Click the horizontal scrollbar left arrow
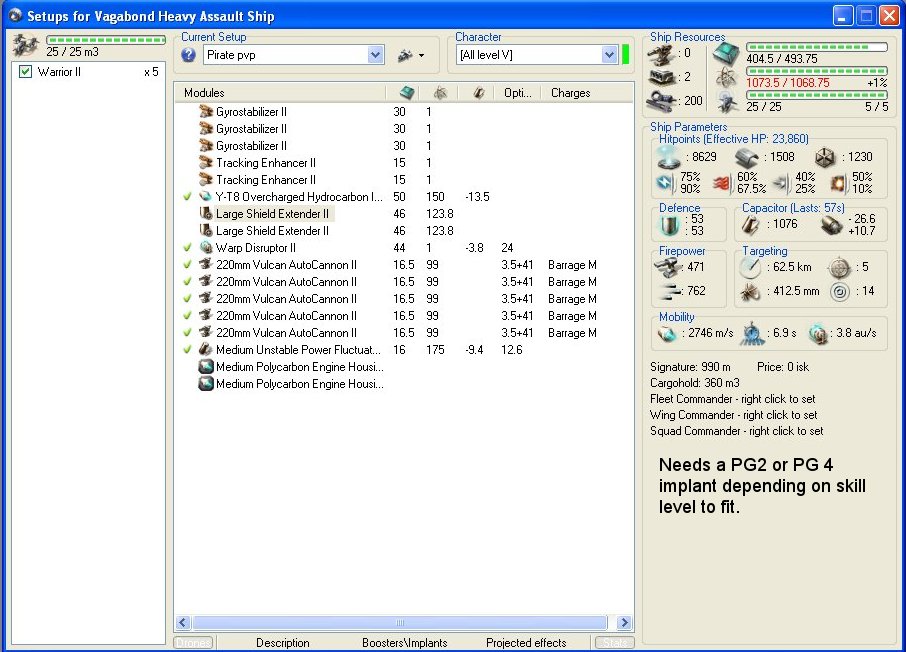This screenshot has height=652, width=906. 183,623
